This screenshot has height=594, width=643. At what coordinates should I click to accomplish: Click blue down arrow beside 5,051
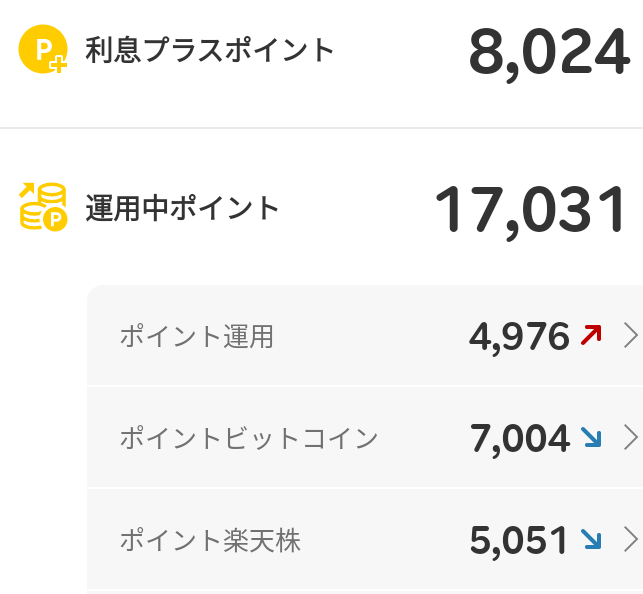(591, 541)
